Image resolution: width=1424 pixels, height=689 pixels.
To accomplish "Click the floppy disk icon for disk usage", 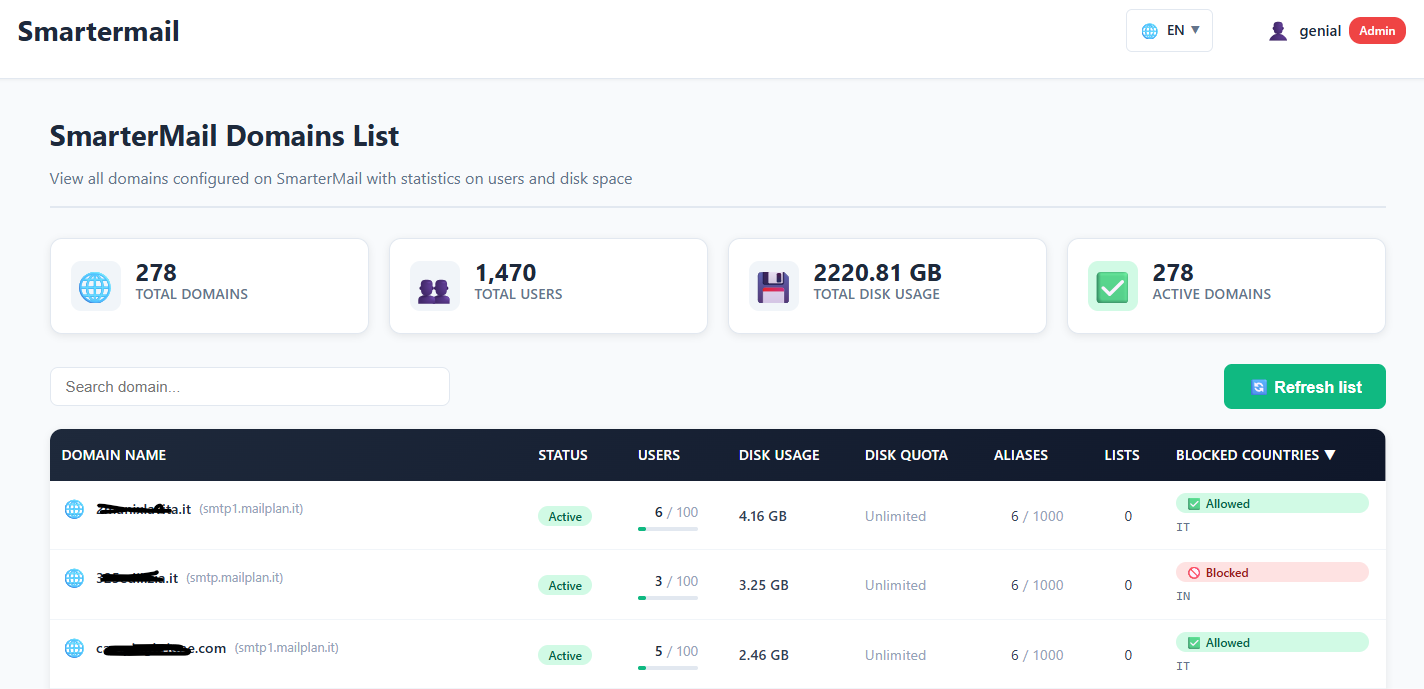I will (x=774, y=286).
